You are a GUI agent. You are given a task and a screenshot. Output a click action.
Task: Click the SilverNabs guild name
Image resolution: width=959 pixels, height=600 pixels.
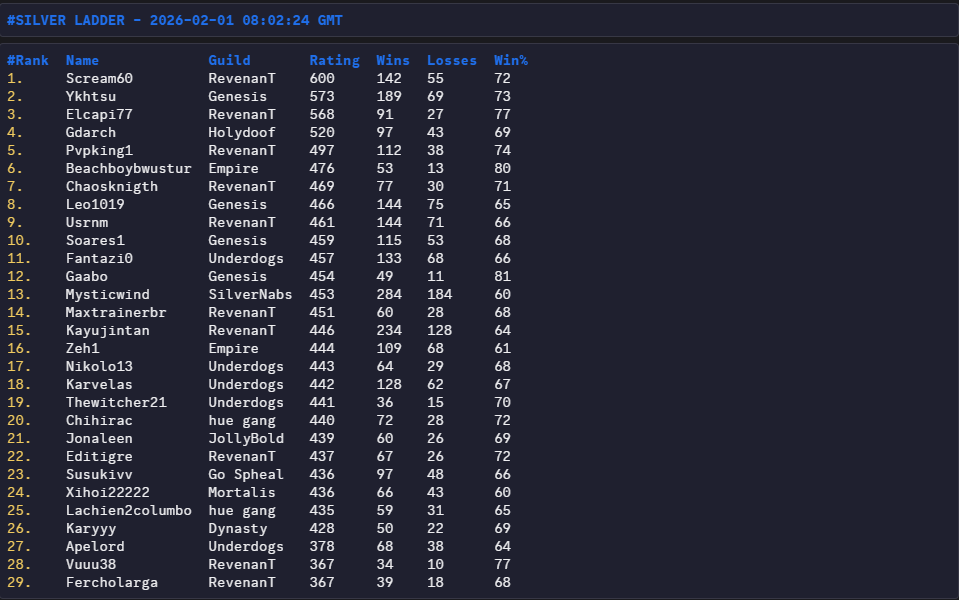click(250, 294)
